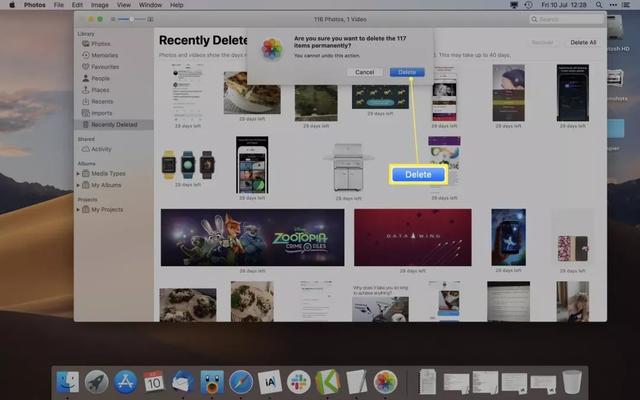640x400 pixels.
Task: Select the red Data Wing banner thumbnail
Action: [x=413, y=238]
